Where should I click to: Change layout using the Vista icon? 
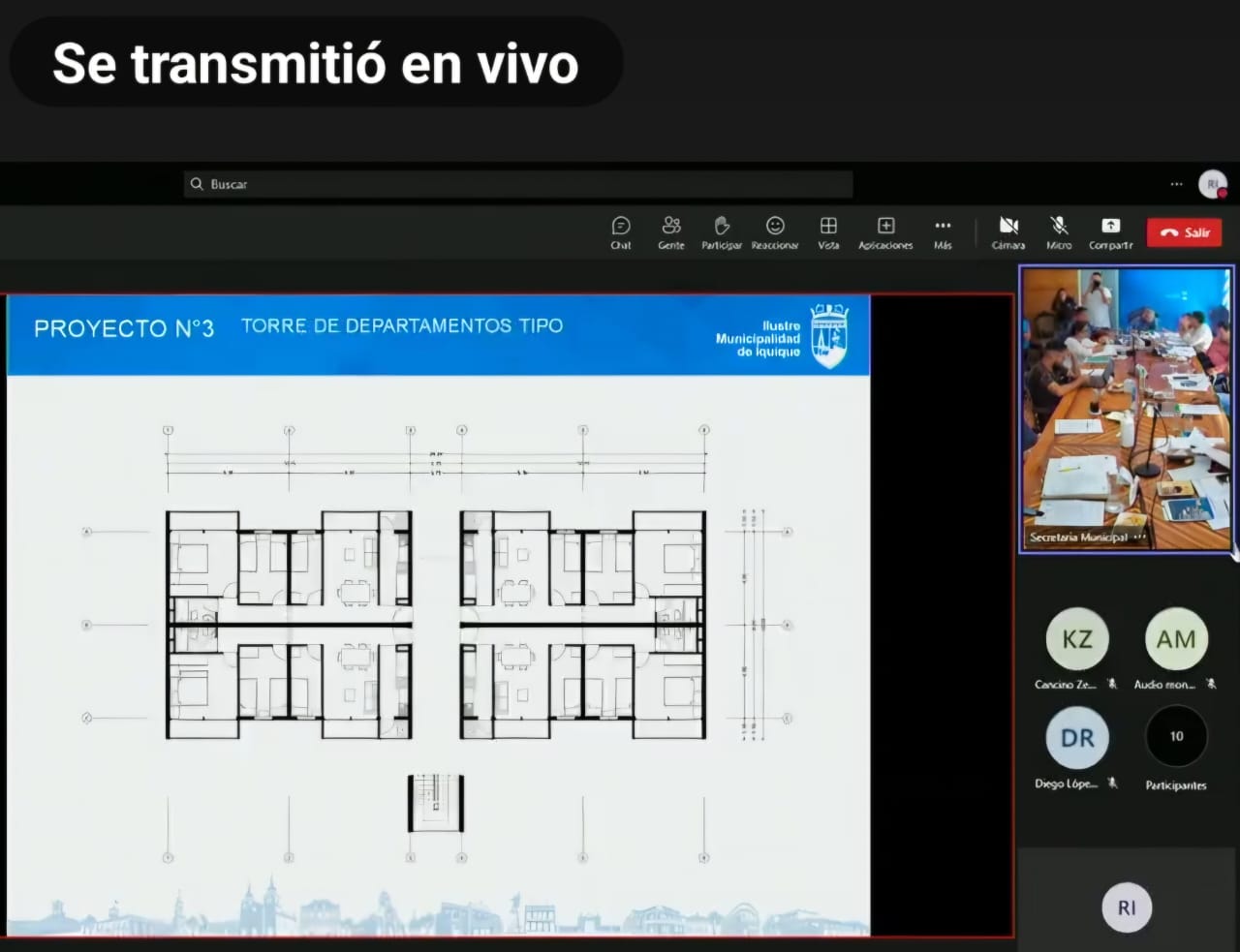click(x=828, y=232)
